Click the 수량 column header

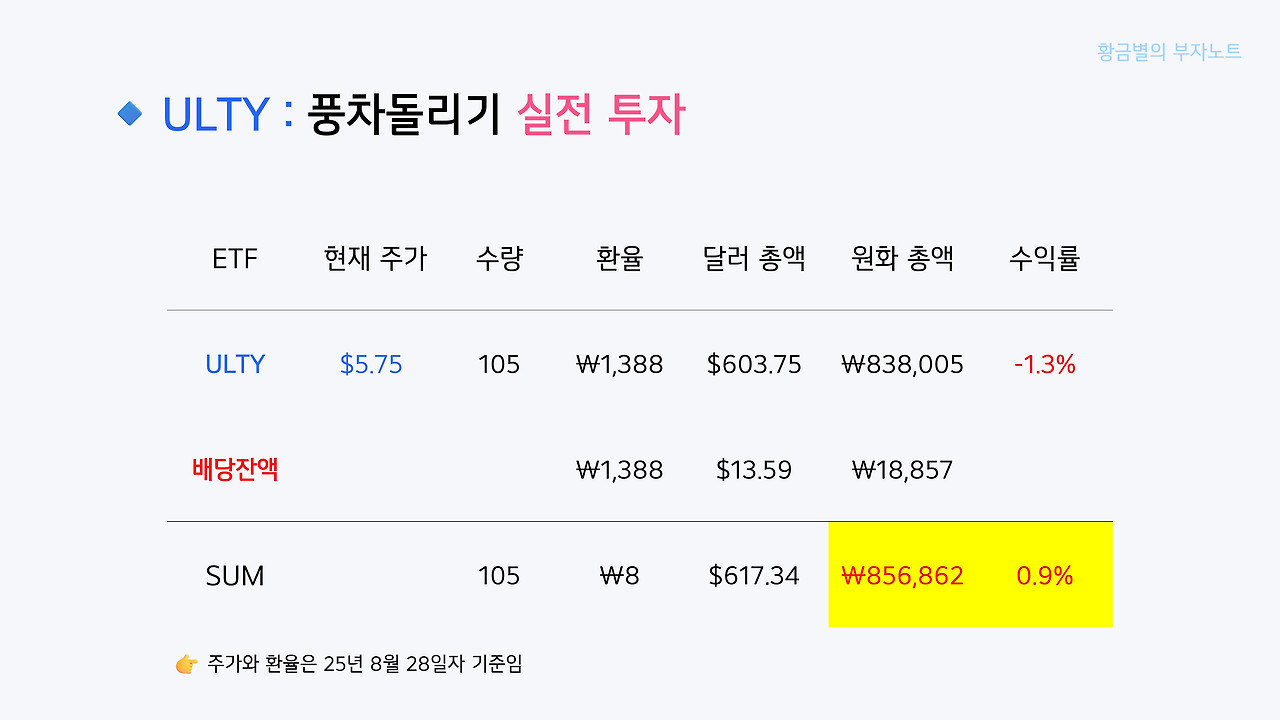(499, 259)
